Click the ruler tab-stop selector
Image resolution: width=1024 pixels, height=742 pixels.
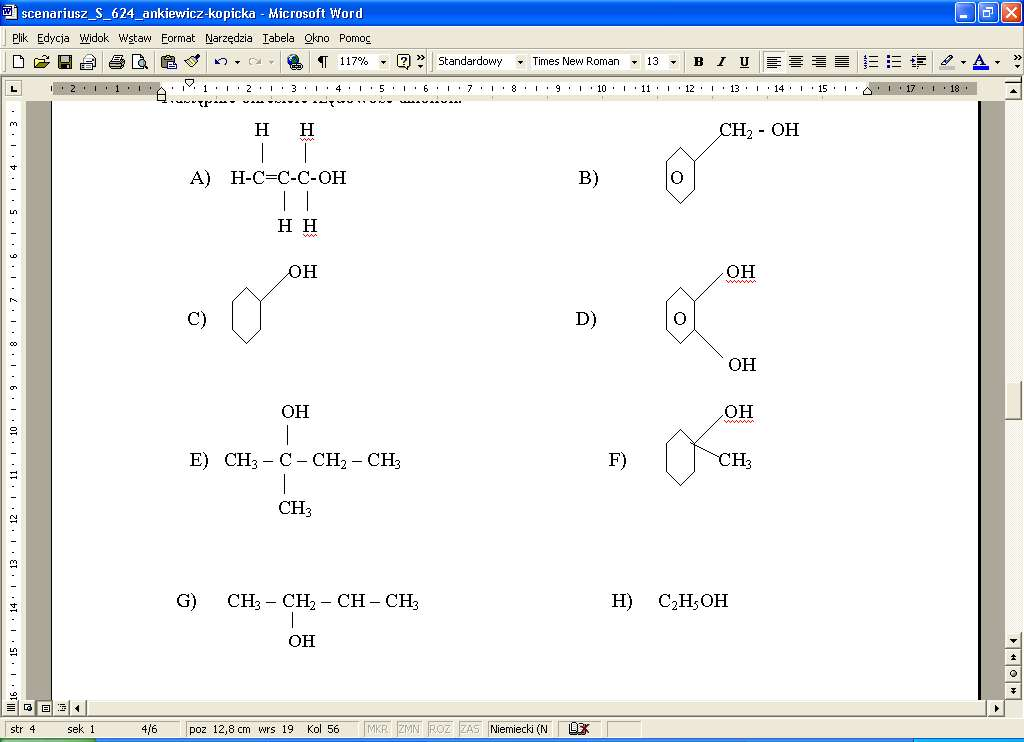pyautogui.click(x=14, y=88)
